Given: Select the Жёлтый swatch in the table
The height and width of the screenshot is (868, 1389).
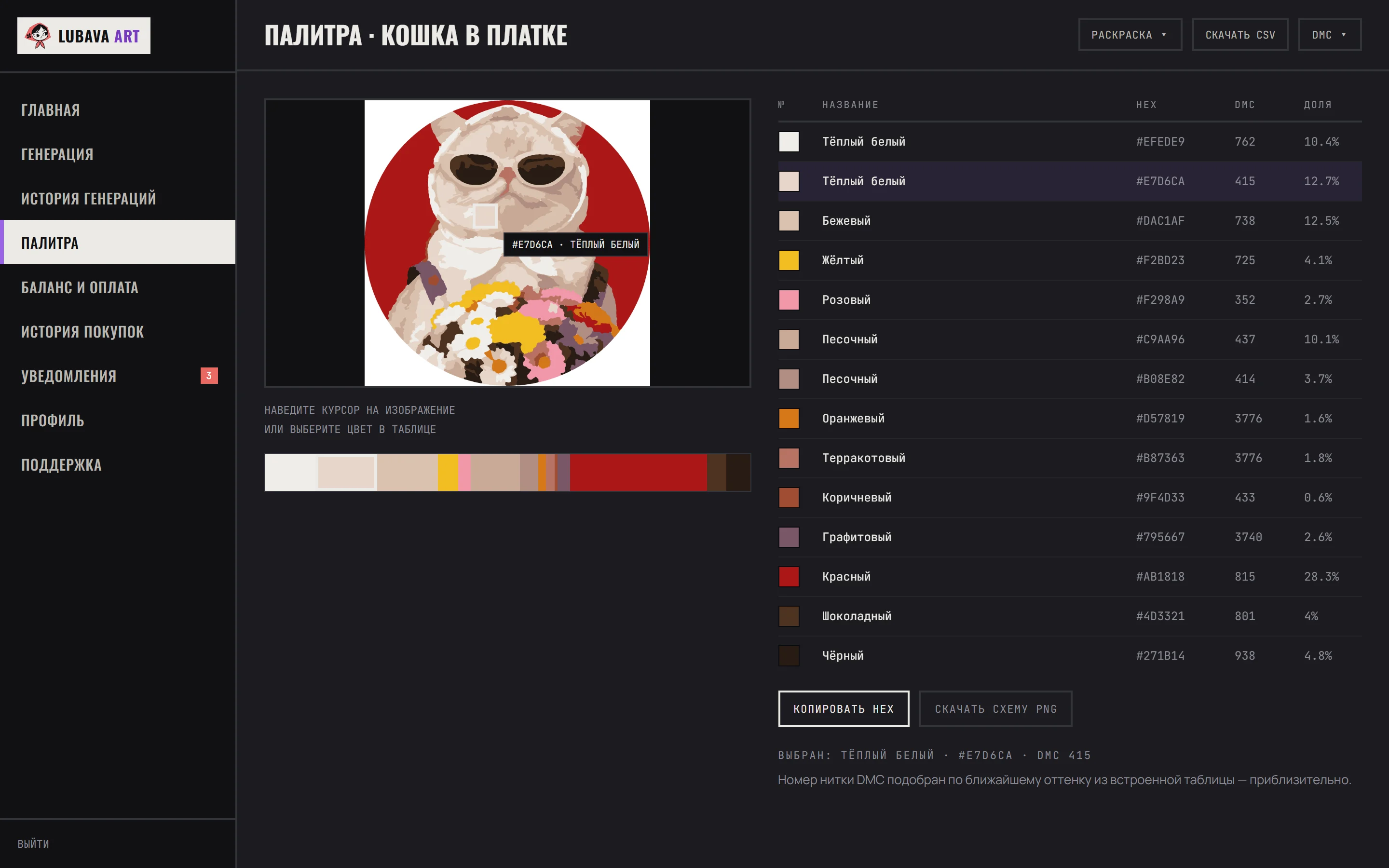Looking at the screenshot, I should pyautogui.click(x=789, y=260).
